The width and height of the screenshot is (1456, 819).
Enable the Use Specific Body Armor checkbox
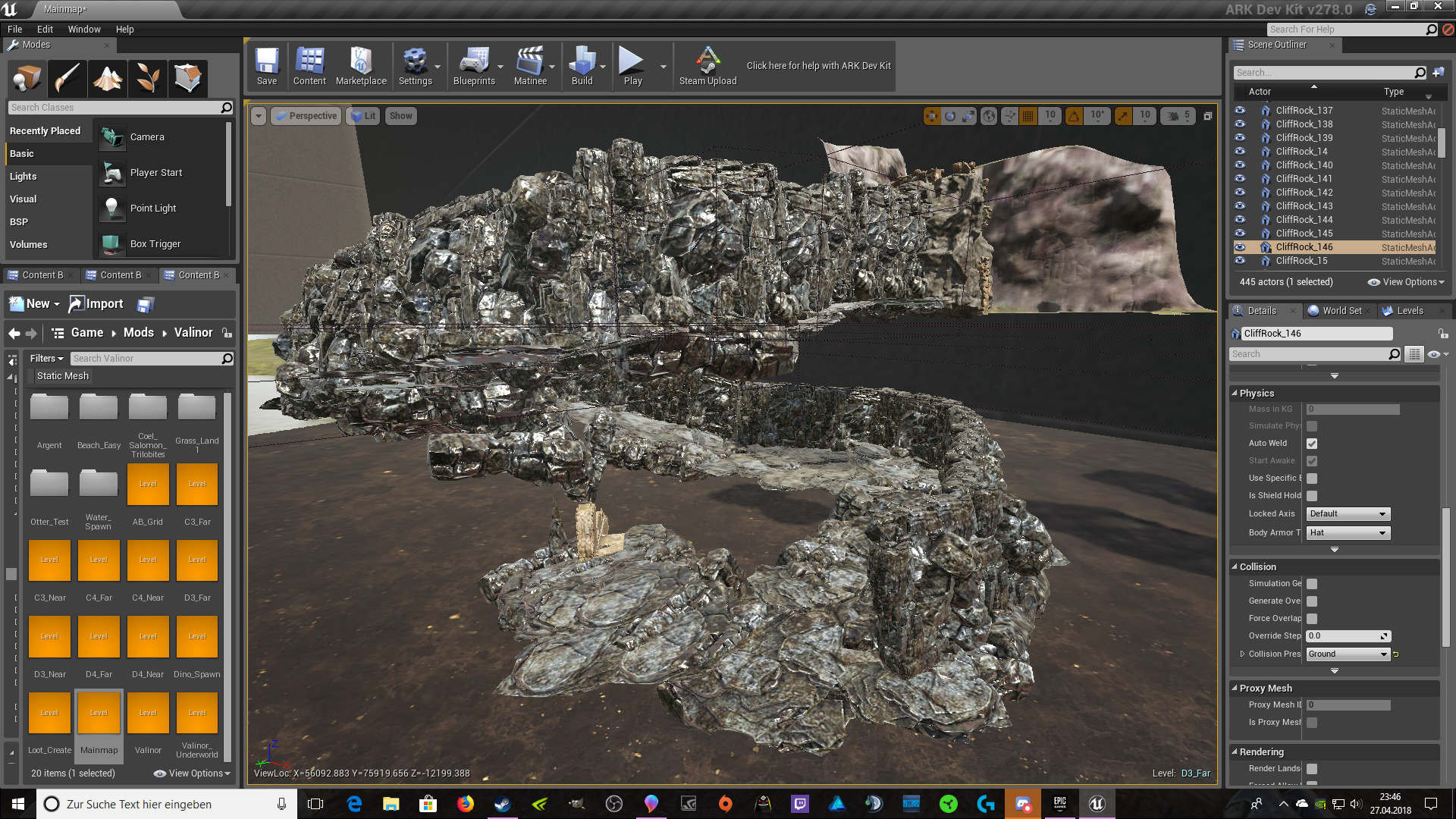pos(1312,479)
